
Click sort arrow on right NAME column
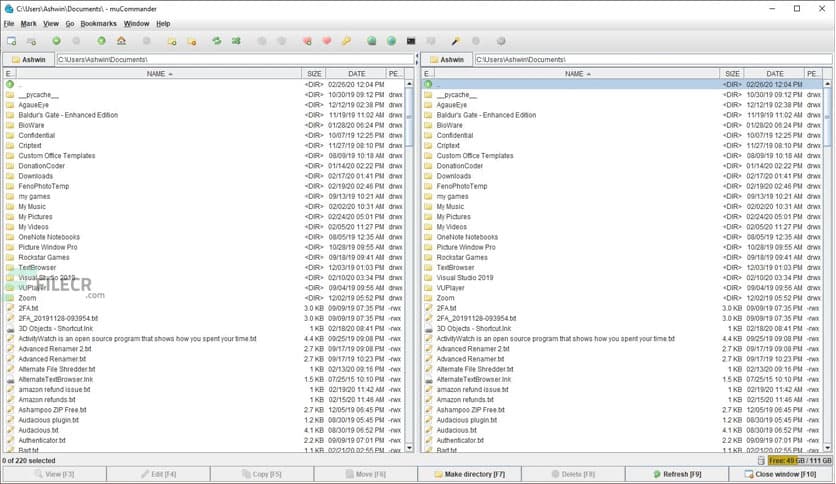coord(589,74)
